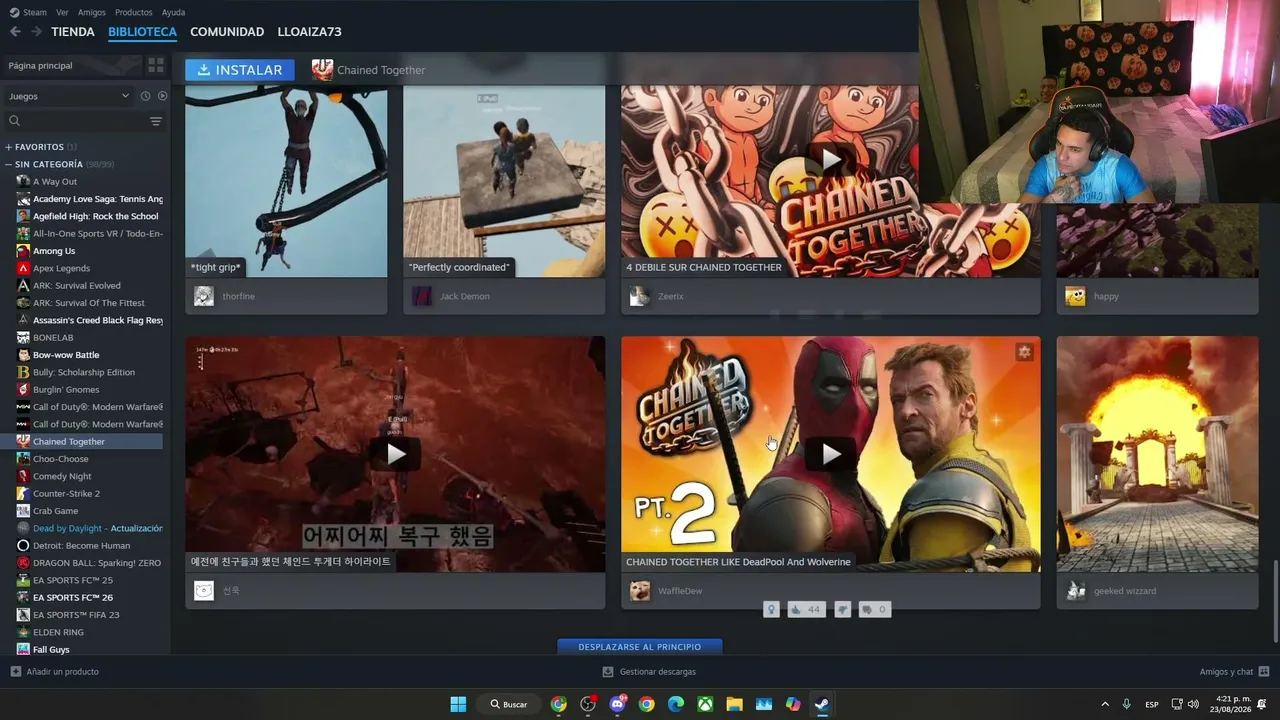Click the Steam taskbar icon

point(822,704)
